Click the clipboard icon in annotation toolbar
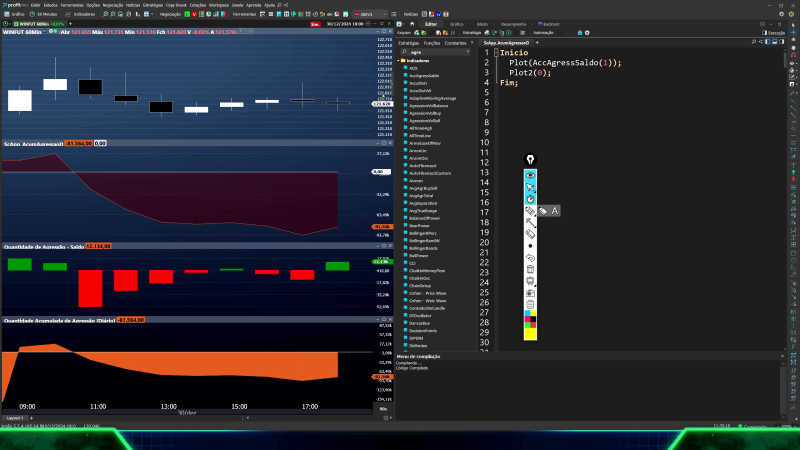Image resolution: width=800 pixels, height=450 pixels. tap(531, 305)
